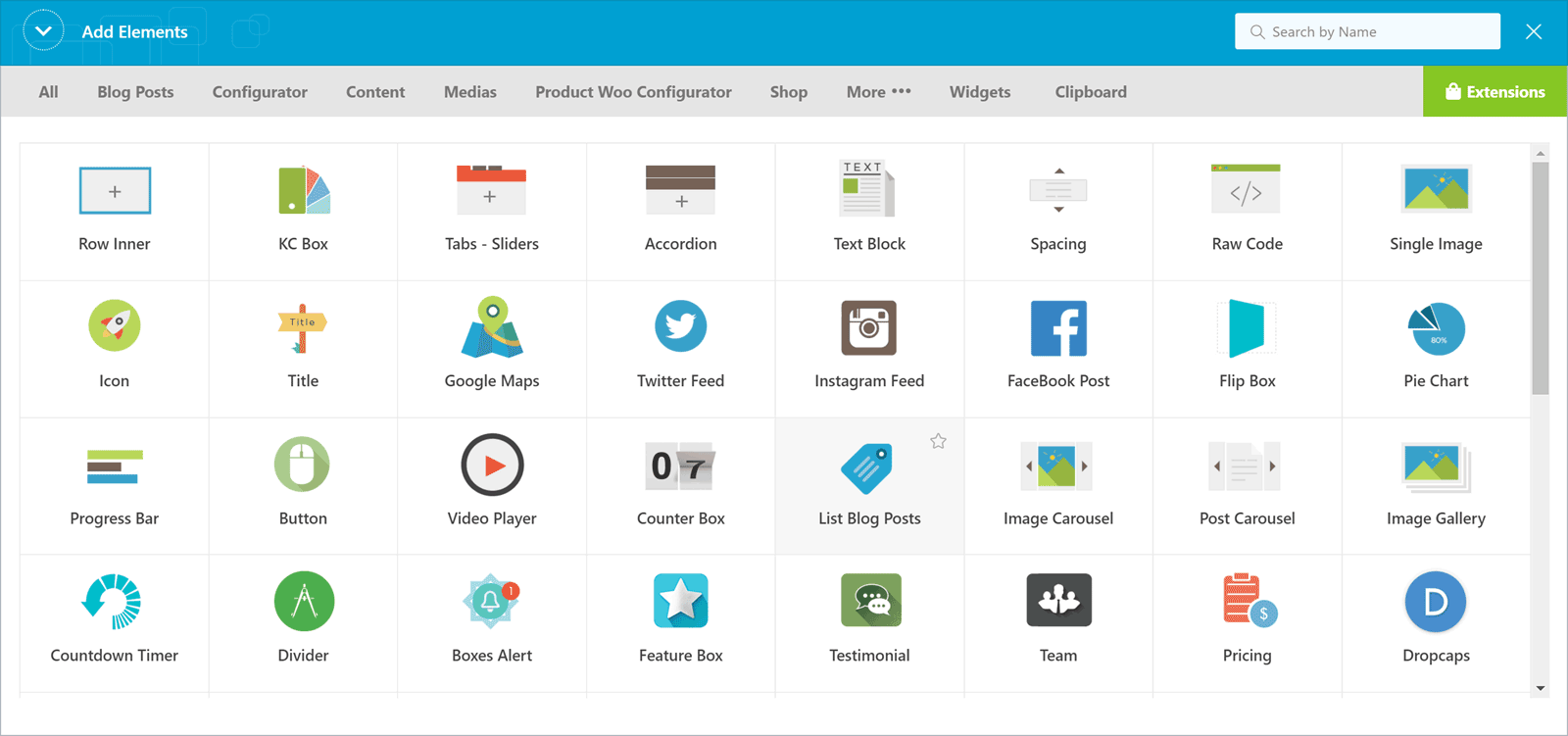1568x736 pixels.
Task: Select the Shop tab
Action: 789,92
